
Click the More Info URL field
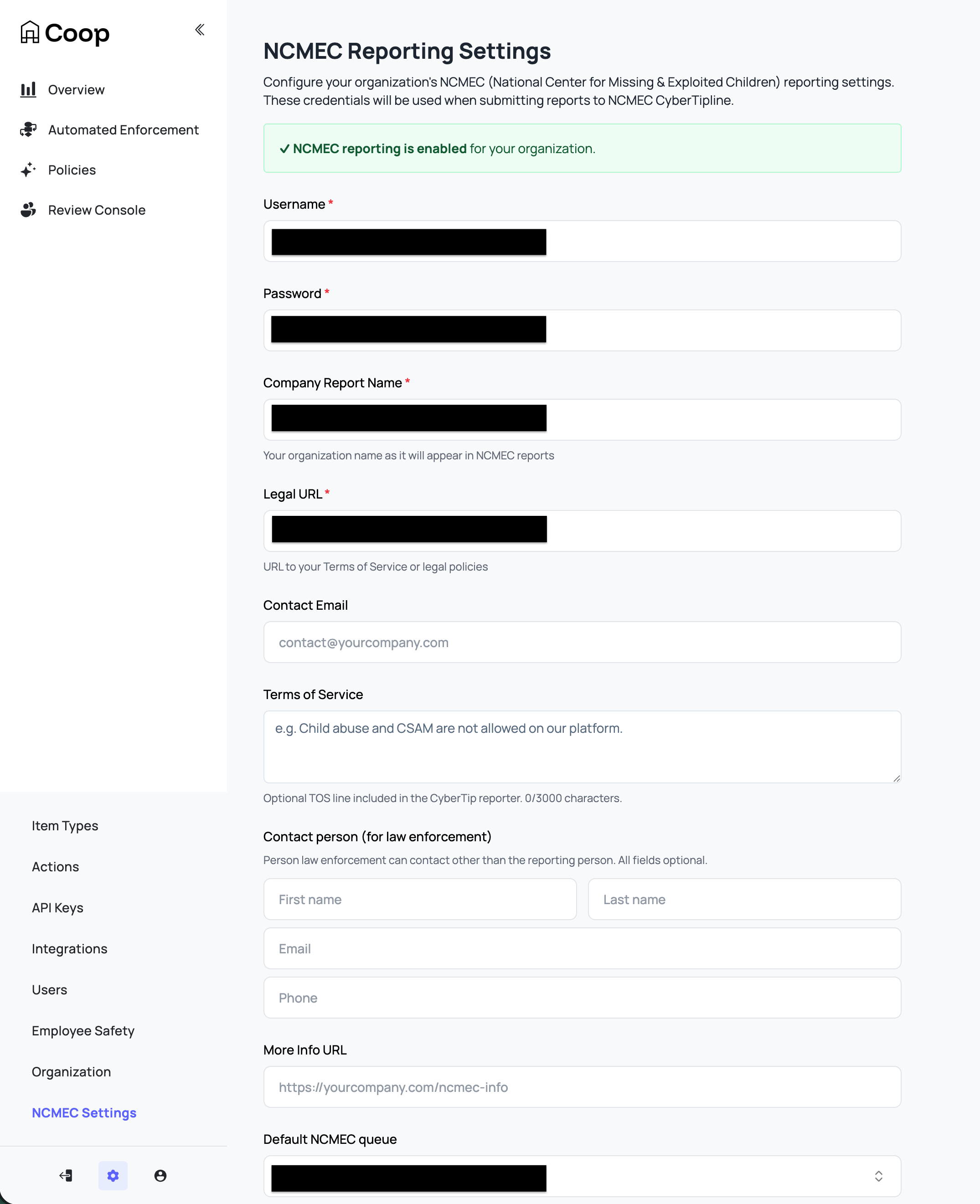pos(582,1086)
